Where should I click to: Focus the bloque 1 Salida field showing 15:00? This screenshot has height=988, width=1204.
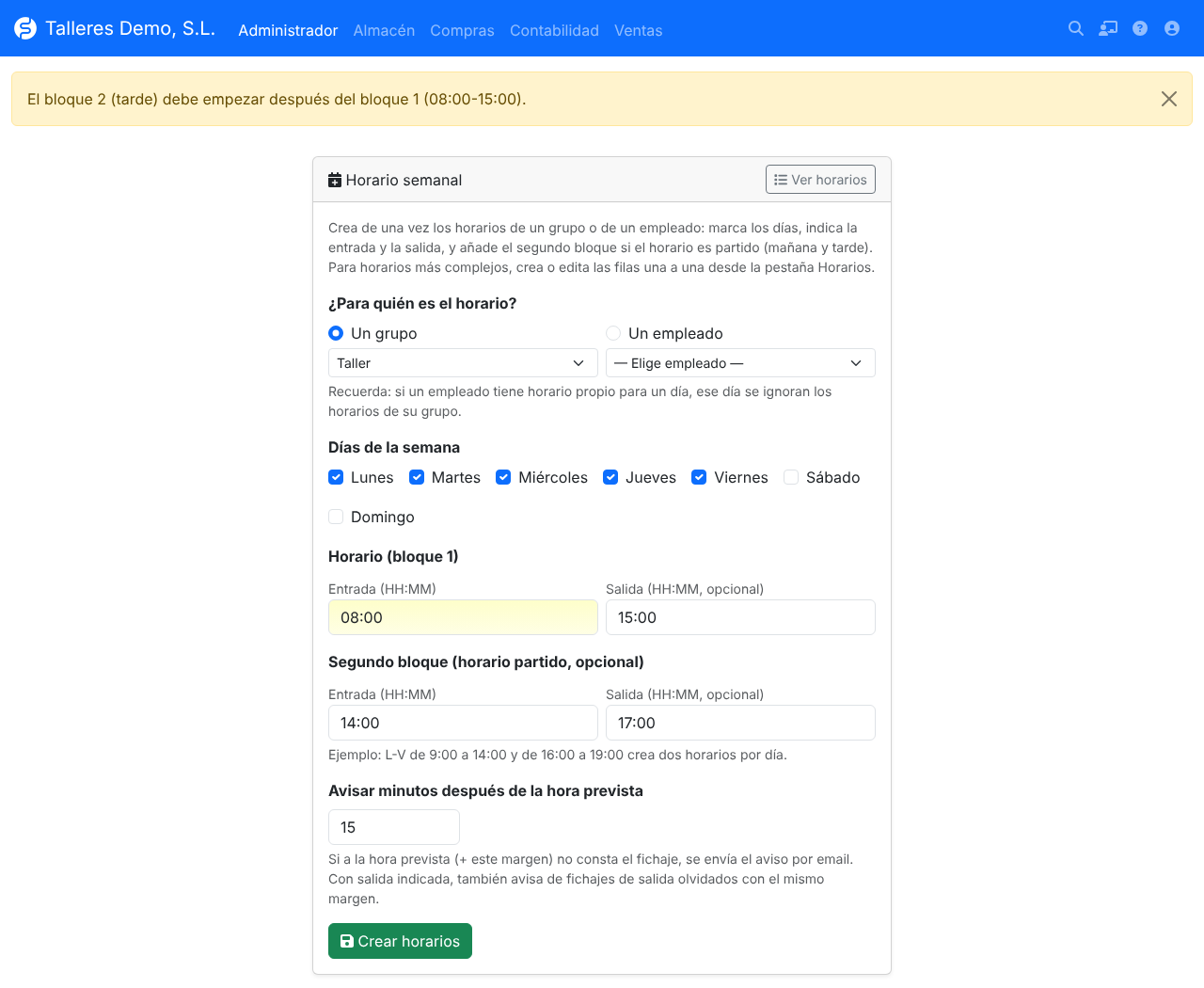740,617
